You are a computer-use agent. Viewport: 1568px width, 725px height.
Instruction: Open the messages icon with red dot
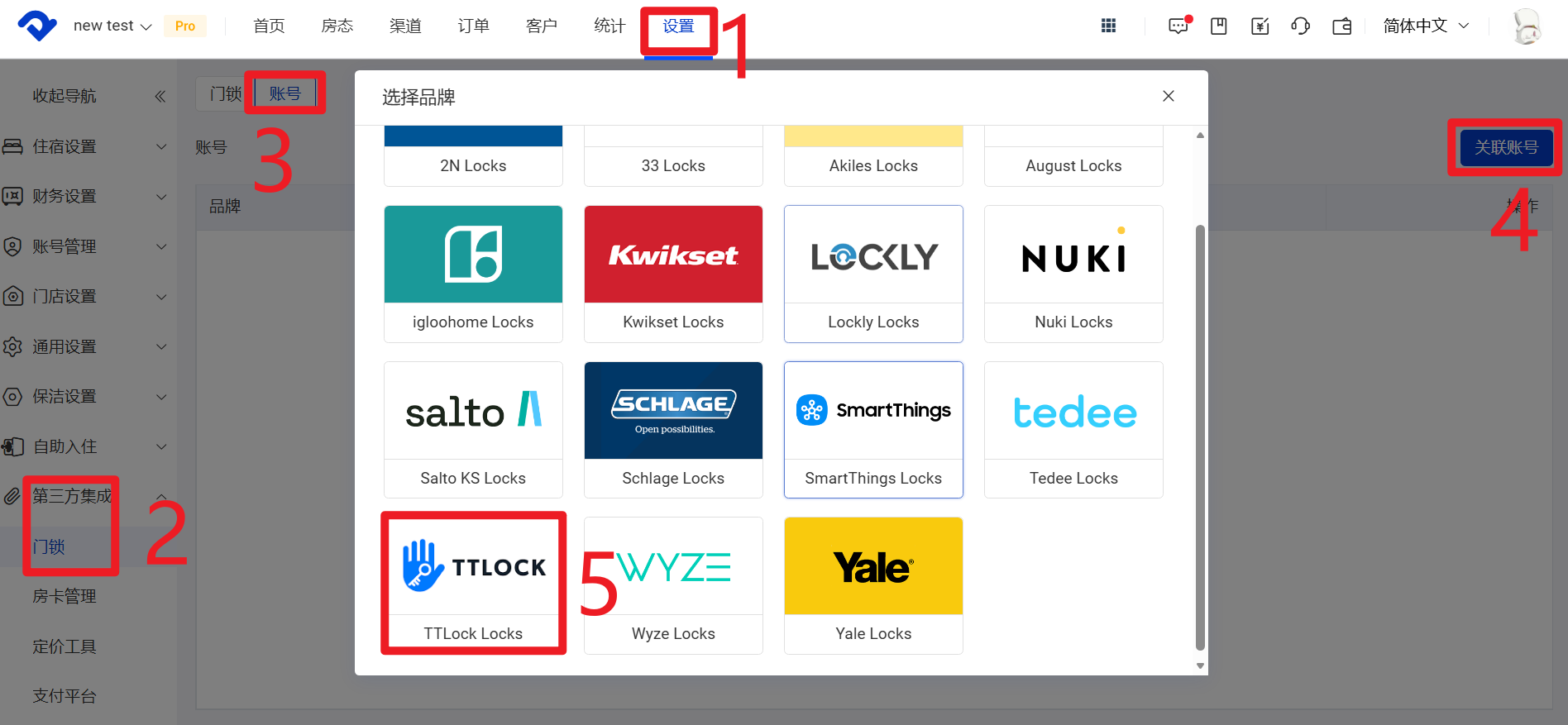[x=1178, y=26]
